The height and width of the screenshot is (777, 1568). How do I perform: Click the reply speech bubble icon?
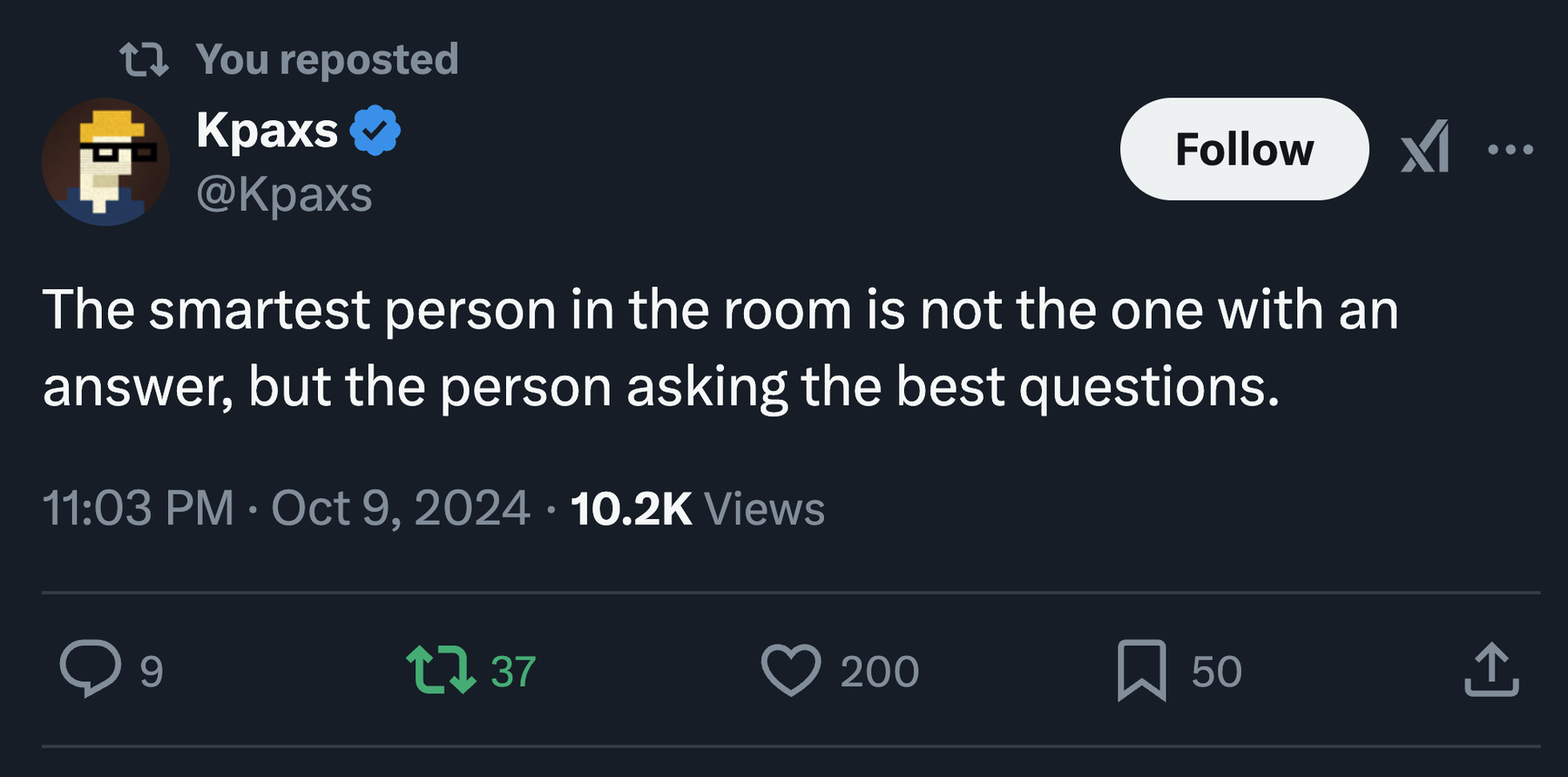pos(90,669)
